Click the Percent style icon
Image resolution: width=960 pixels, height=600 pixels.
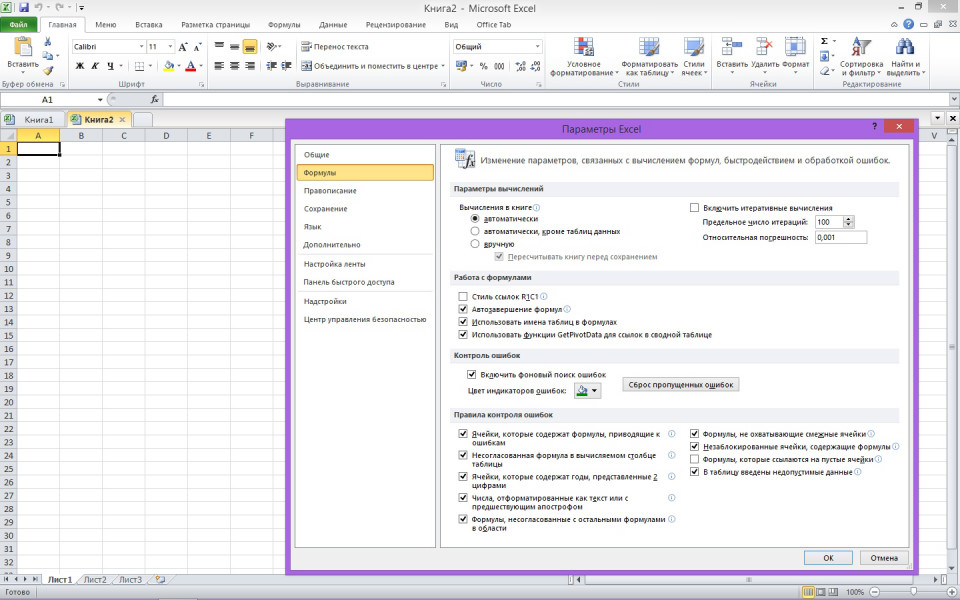pyautogui.click(x=484, y=66)
